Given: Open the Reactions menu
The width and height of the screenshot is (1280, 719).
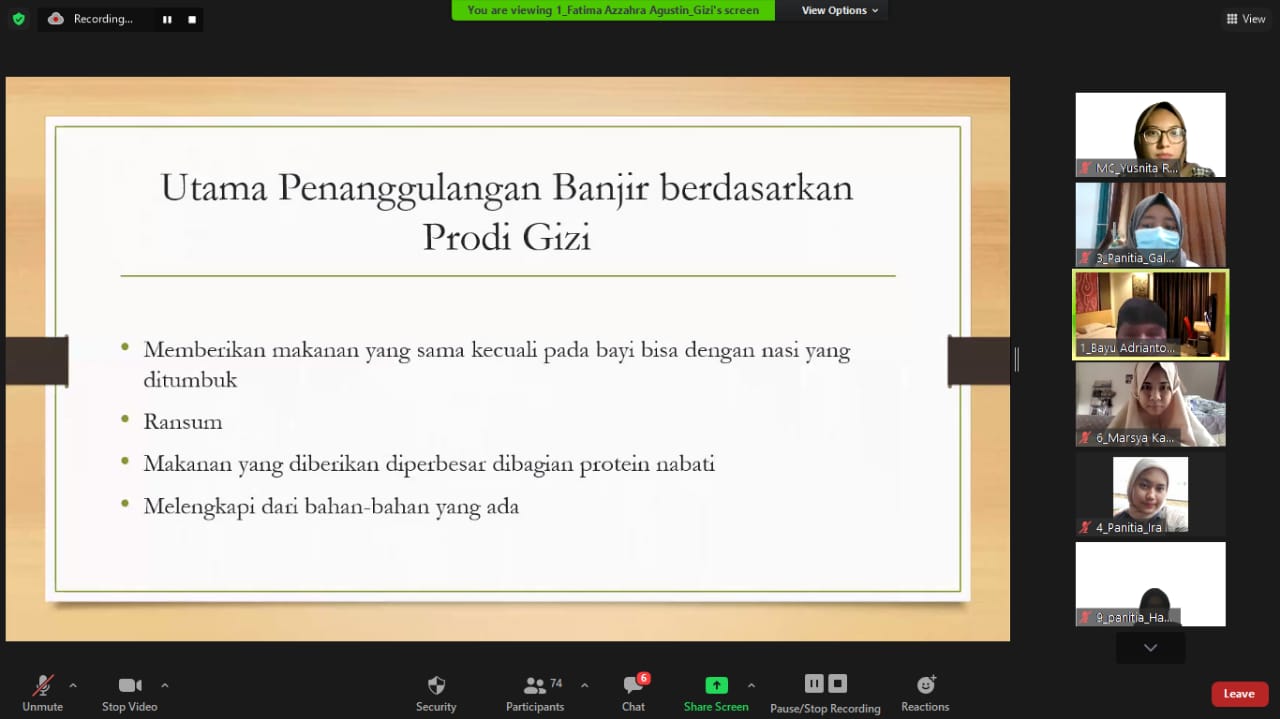Looking at the screenshot, I should (x=925, y=692).
